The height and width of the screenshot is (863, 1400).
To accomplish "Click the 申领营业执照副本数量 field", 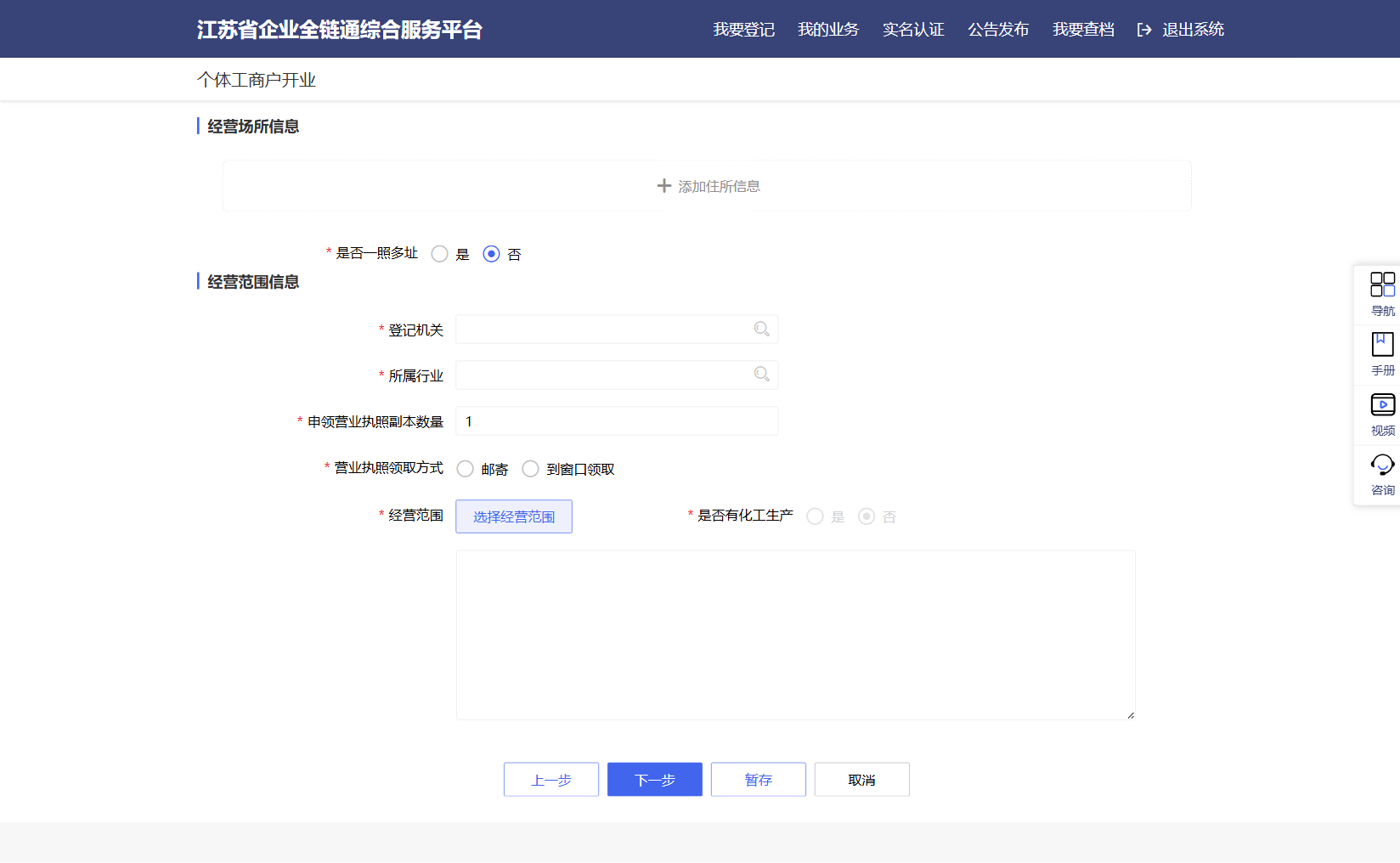I will (617, 421).
